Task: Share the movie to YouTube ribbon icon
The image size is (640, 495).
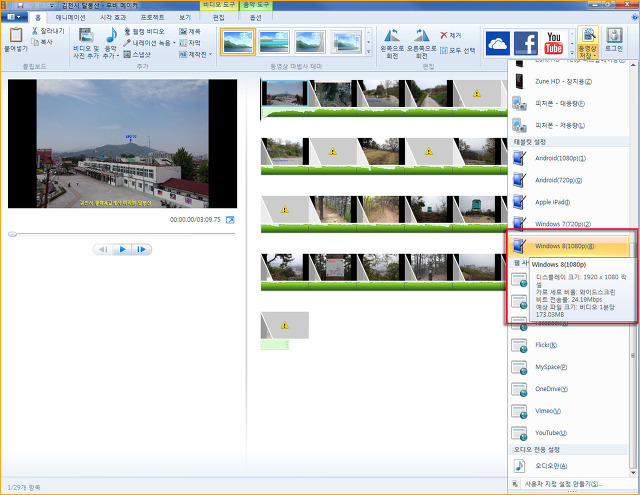Action: pyautogui.click(x=553, y=43)
